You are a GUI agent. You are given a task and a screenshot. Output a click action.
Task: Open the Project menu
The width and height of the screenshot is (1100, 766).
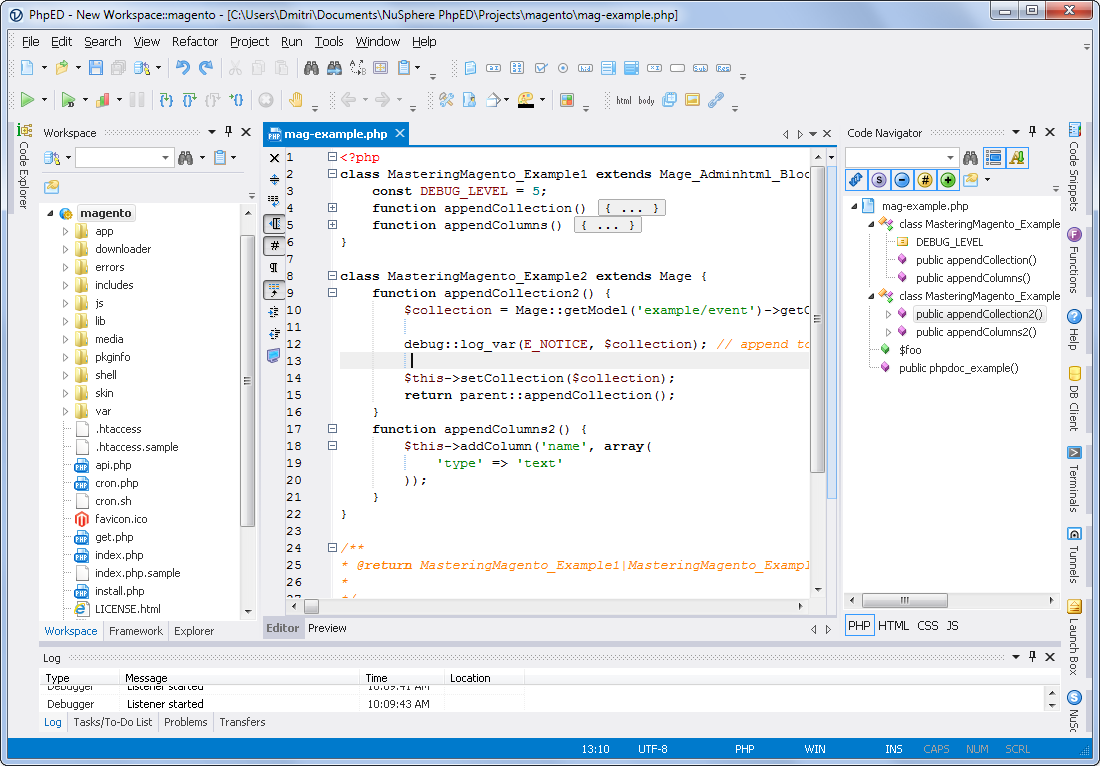(x=250, y=41)
